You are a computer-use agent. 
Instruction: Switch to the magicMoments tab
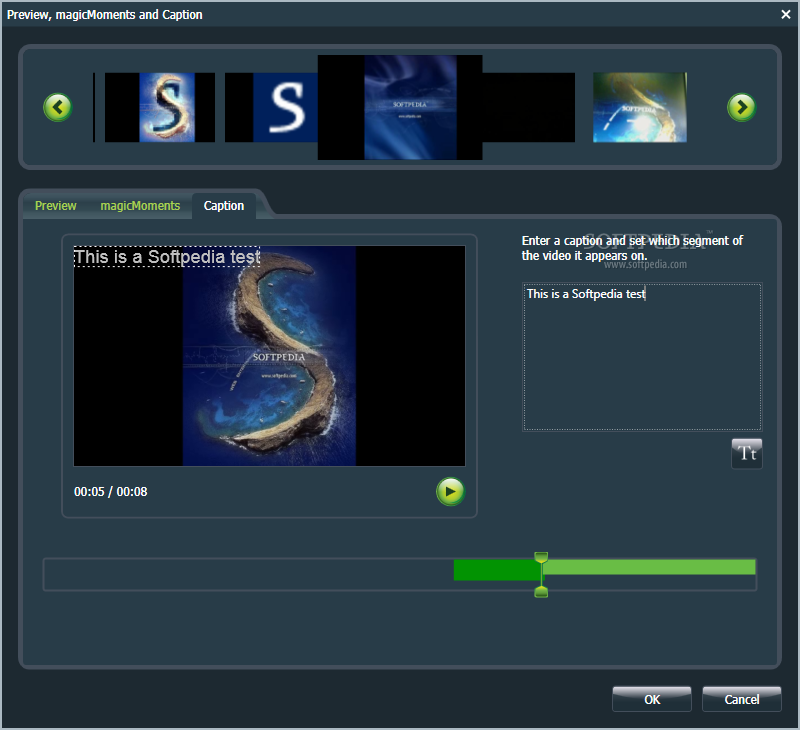140,206
